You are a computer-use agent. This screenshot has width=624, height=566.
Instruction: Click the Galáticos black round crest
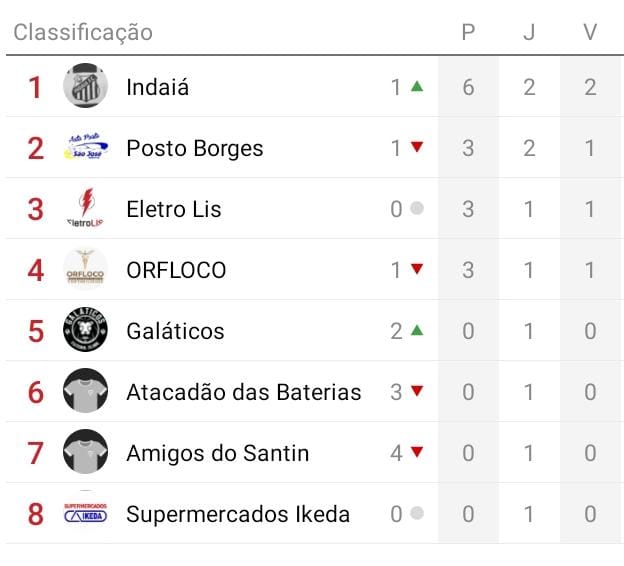(x=85, y=330)
